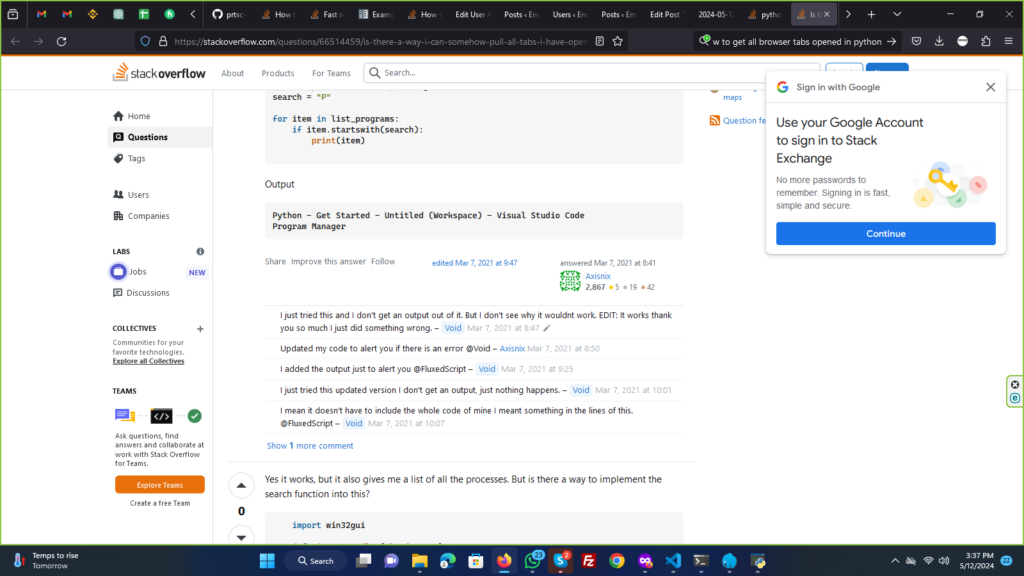
Task: Open the Firefox downloads panel
Action: tap(939, 41)
